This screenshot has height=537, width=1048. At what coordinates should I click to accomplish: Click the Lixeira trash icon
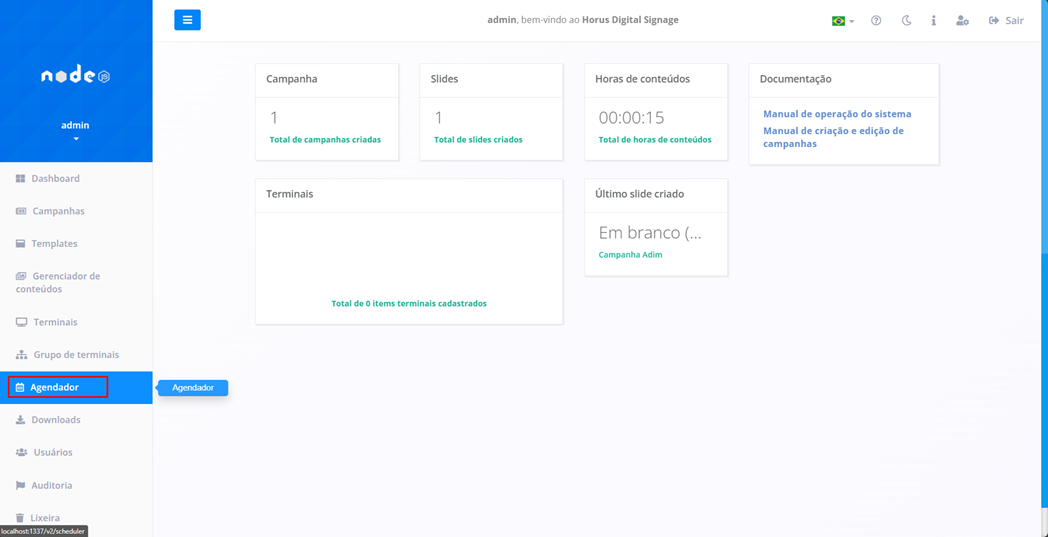(x=20, y=518)
